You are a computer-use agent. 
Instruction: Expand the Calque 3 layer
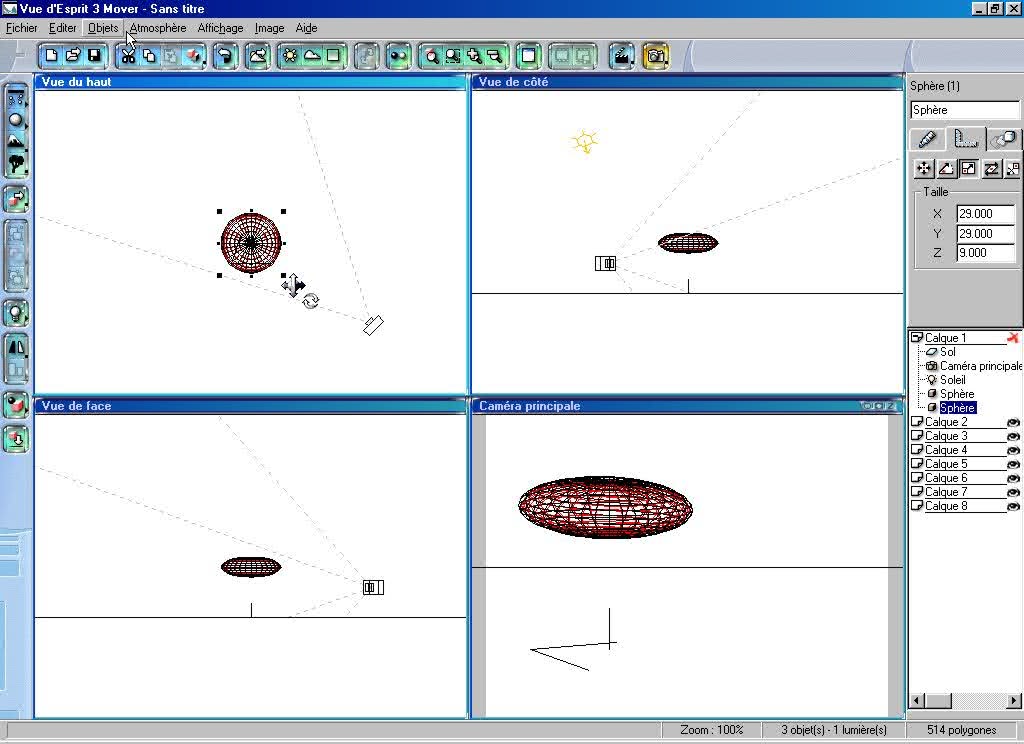coord(917,437)
